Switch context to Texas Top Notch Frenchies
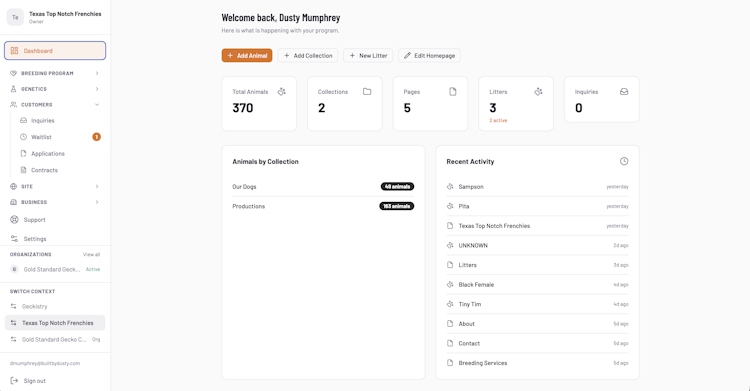 [x=55, y=323]
